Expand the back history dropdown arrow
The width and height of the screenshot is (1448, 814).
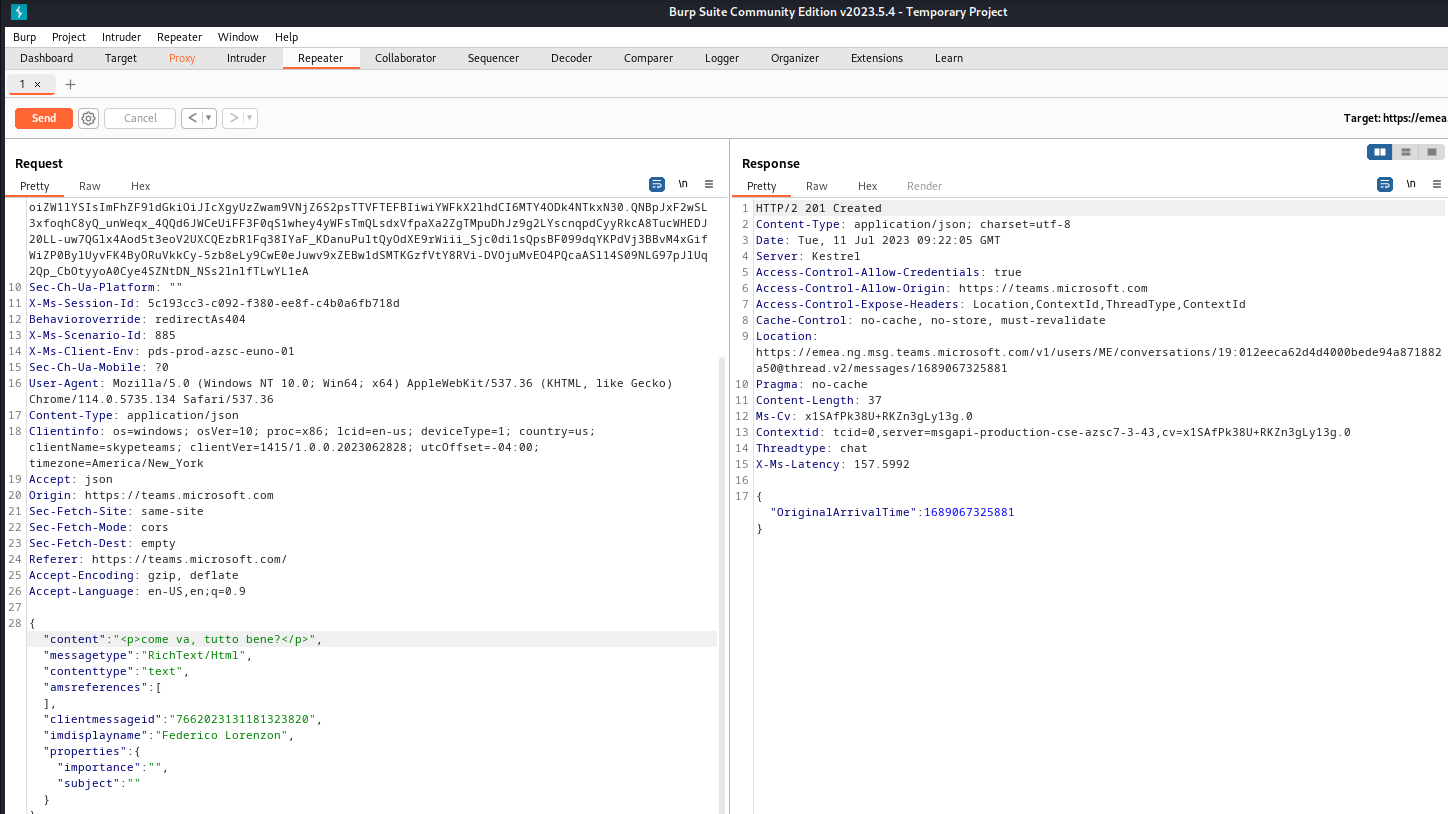tap(209, 118)
